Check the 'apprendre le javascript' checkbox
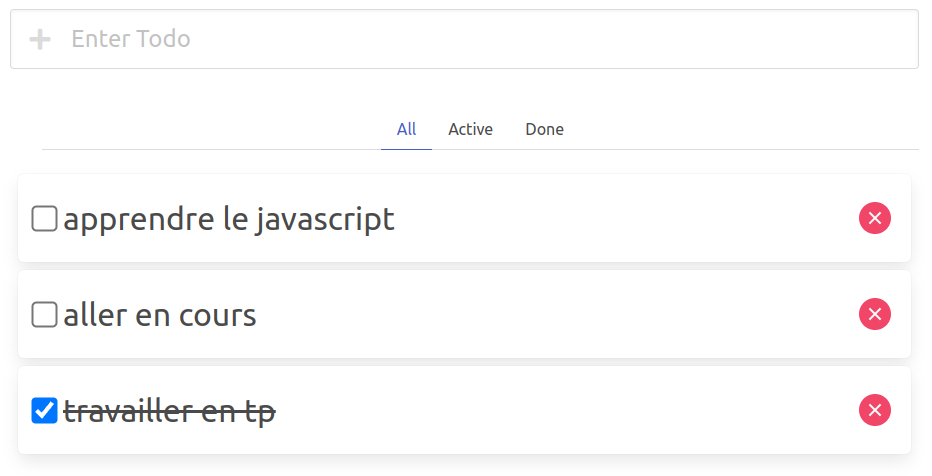This screenshot has width=932, height=476. [x=44, y=218]
